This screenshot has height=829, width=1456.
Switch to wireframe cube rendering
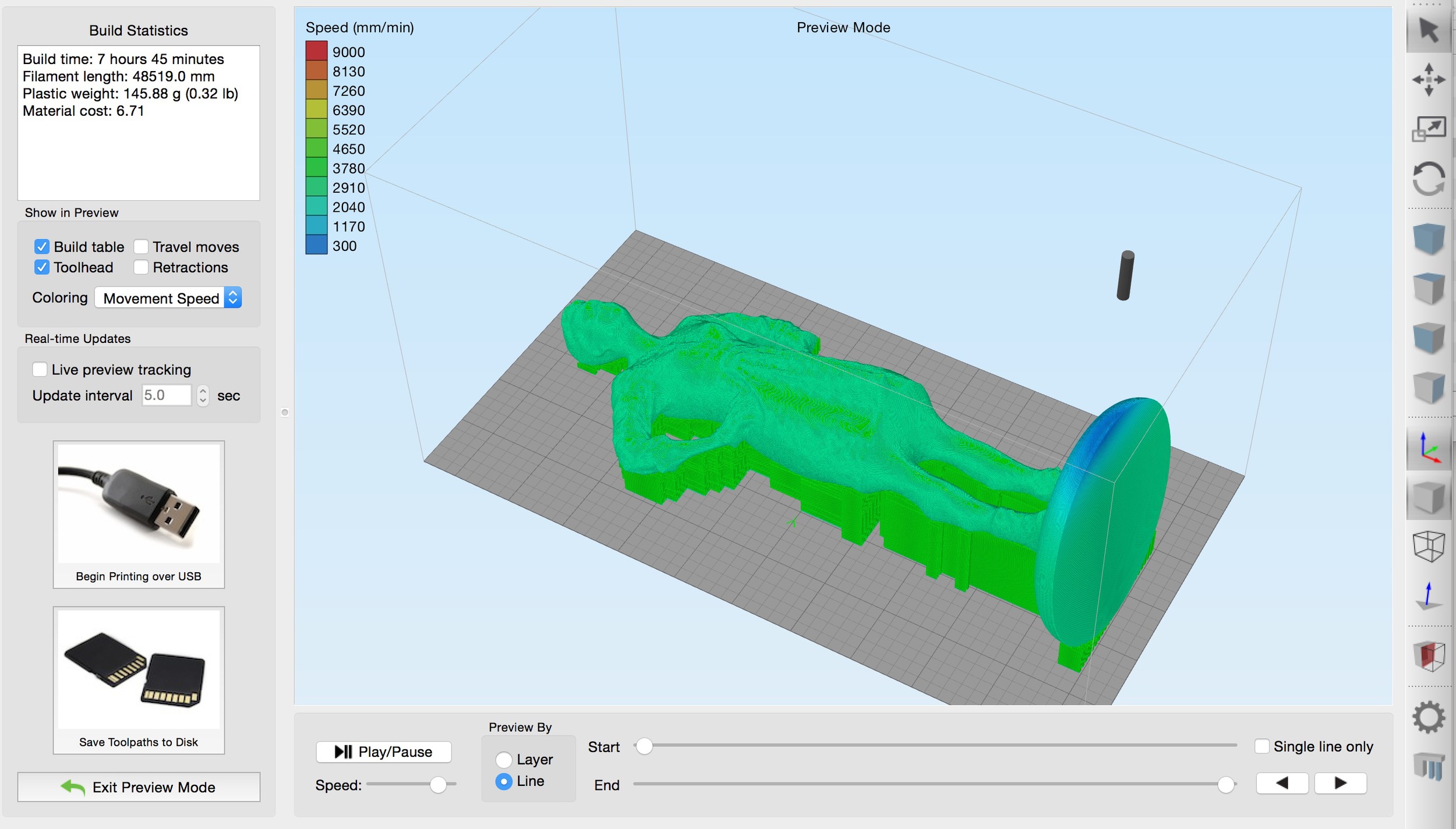(1429, 547)
